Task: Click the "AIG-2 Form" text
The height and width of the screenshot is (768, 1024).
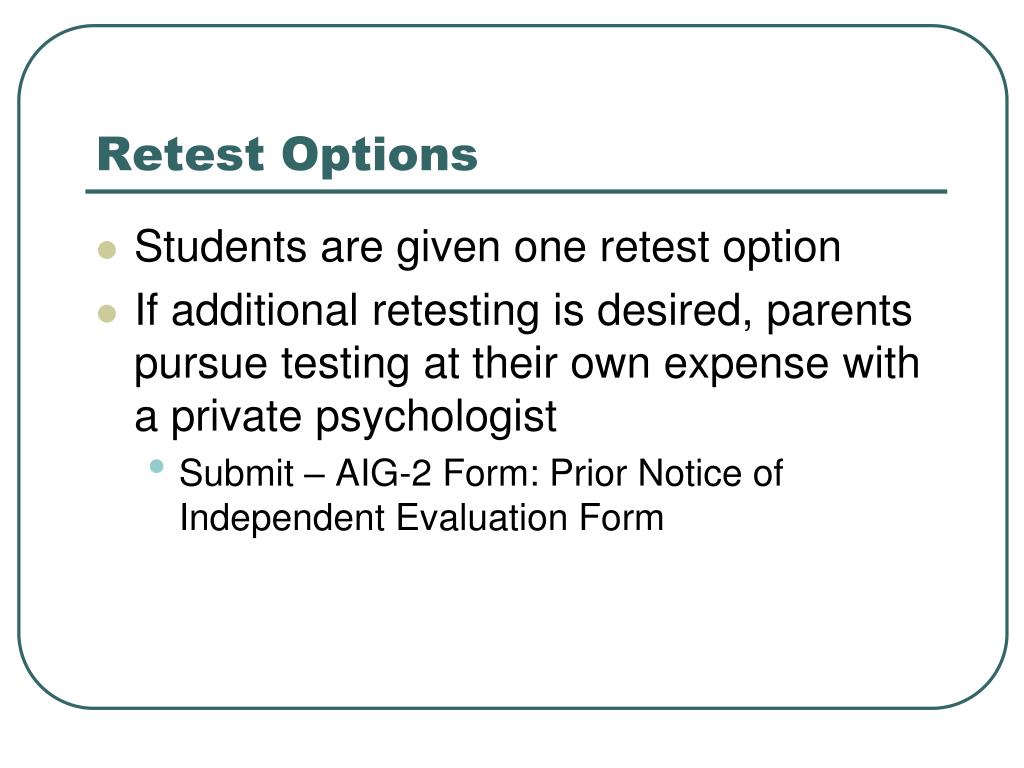Action: click(438, 473)
